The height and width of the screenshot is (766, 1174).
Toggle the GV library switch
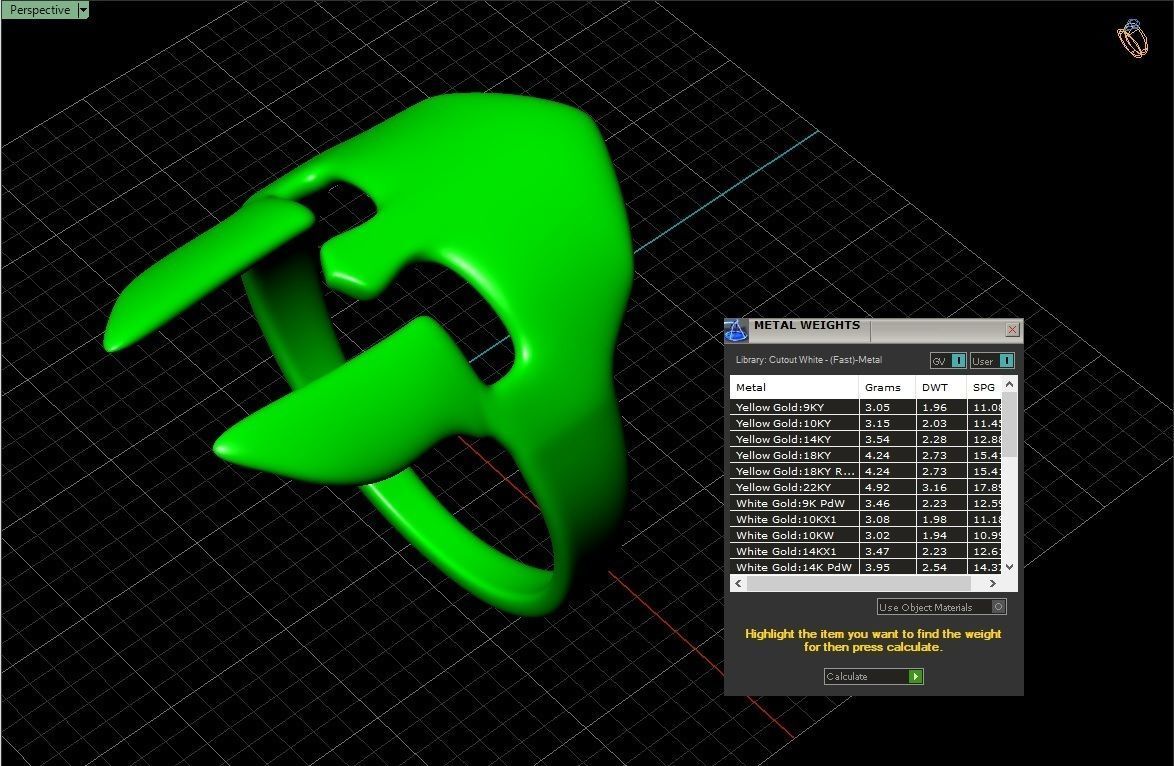click(948, 361)
